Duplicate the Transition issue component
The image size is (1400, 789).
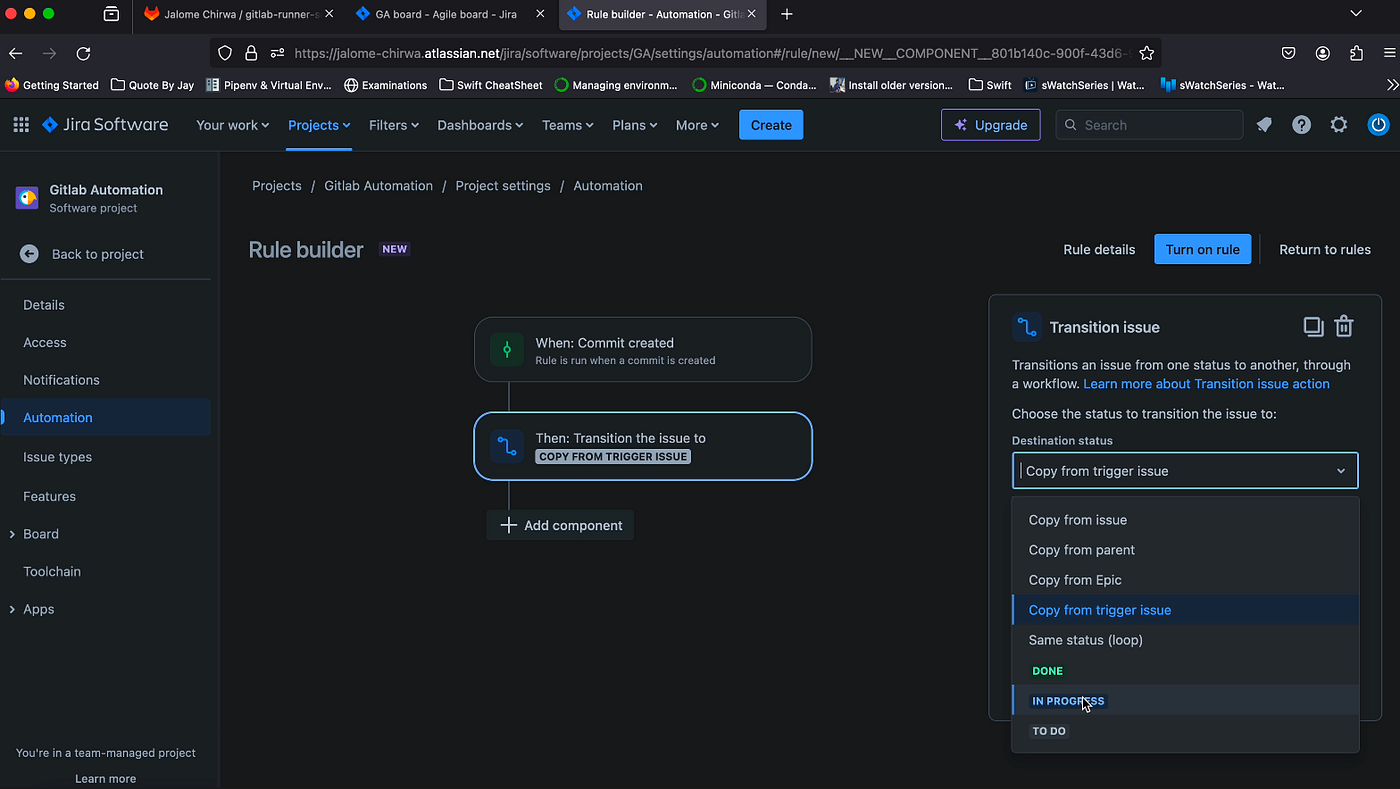coord(1313,326)
